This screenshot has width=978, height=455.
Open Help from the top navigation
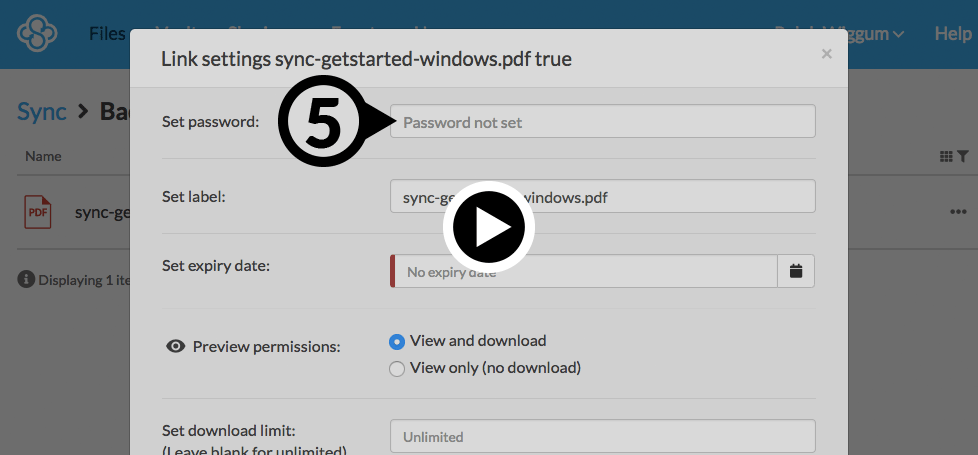tap(953, 34)
